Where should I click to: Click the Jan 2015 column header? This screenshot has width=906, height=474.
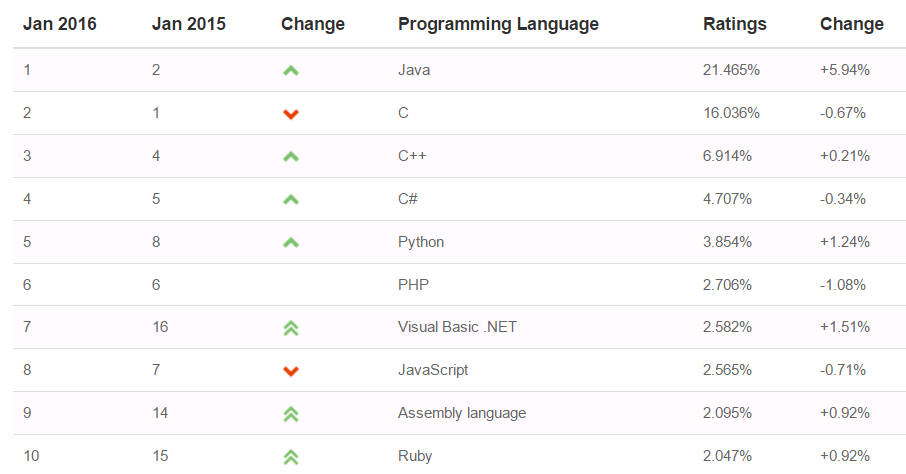tap(189, 24)
